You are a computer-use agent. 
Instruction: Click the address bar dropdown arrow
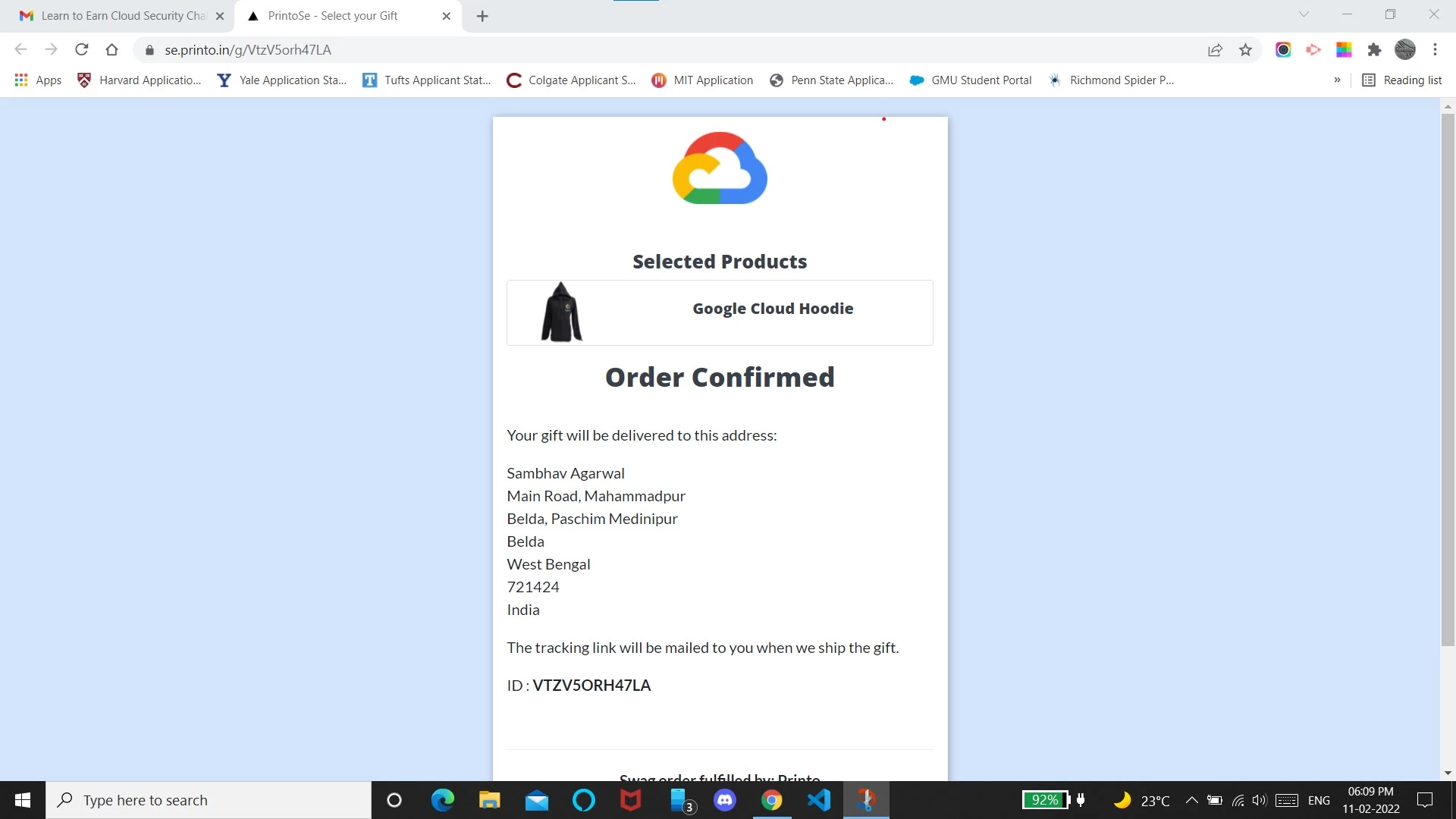[x=1301, y=15]
